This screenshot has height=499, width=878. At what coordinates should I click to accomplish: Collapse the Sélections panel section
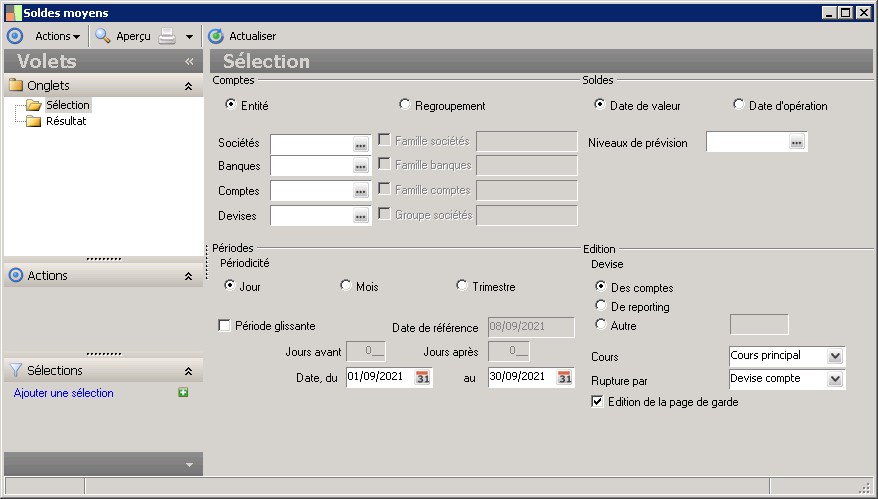[189, 371]
